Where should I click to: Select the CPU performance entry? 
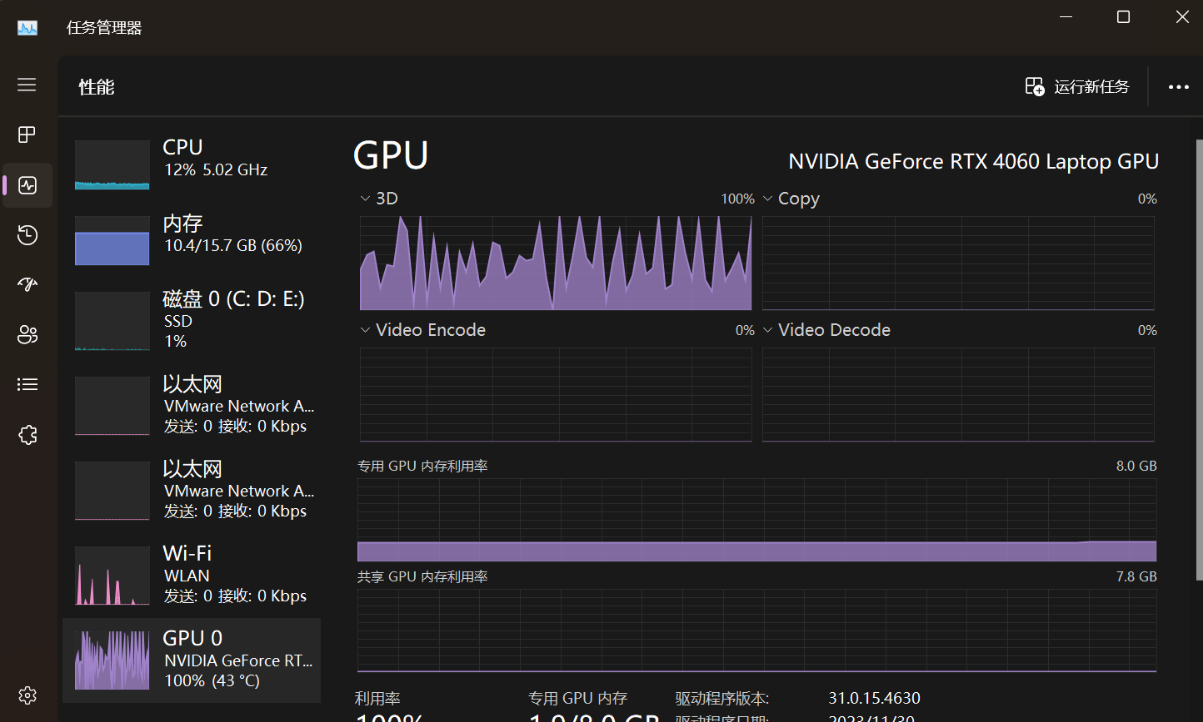[192, 164]
